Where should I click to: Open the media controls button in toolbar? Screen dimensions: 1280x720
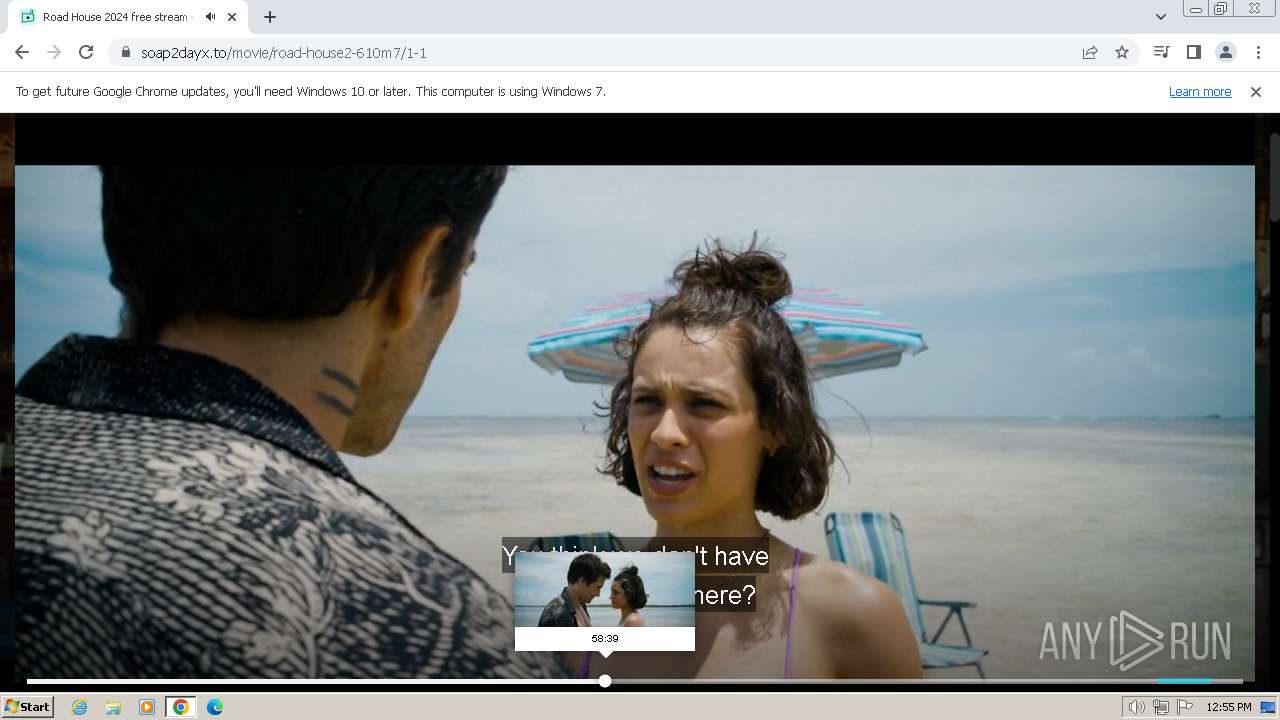tap(1161, 52)
